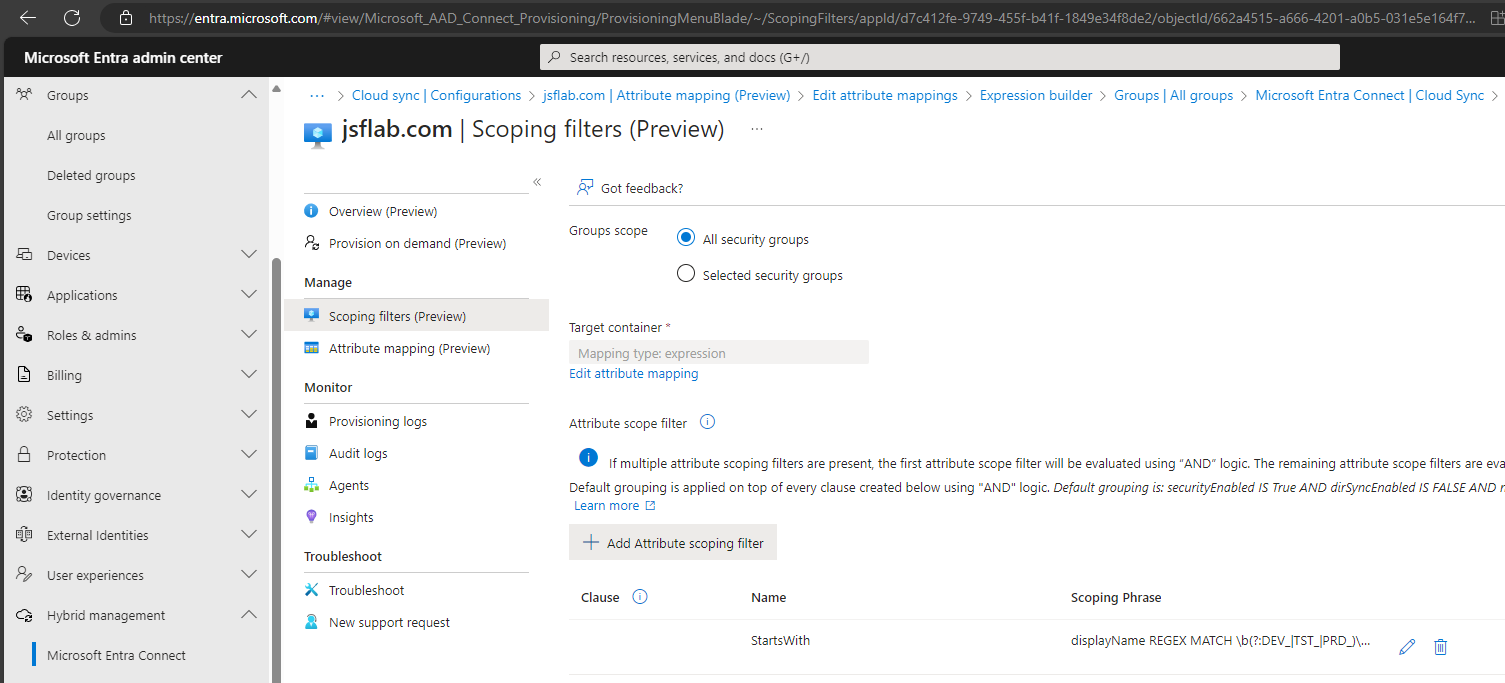This screenshot has height=683, width=1505.
Task: Expand the Devices section
Action: (x=249, y=255)
